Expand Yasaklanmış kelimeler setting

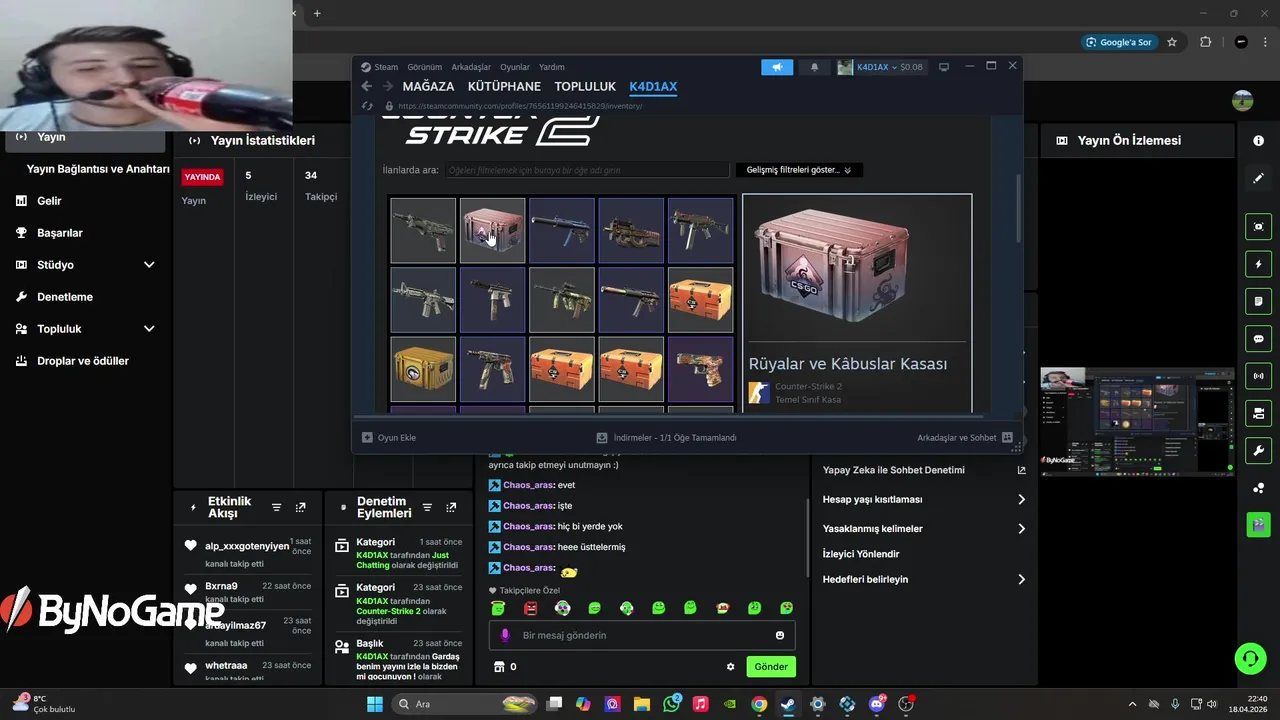pyautogui.click(x=1021, y=529)
